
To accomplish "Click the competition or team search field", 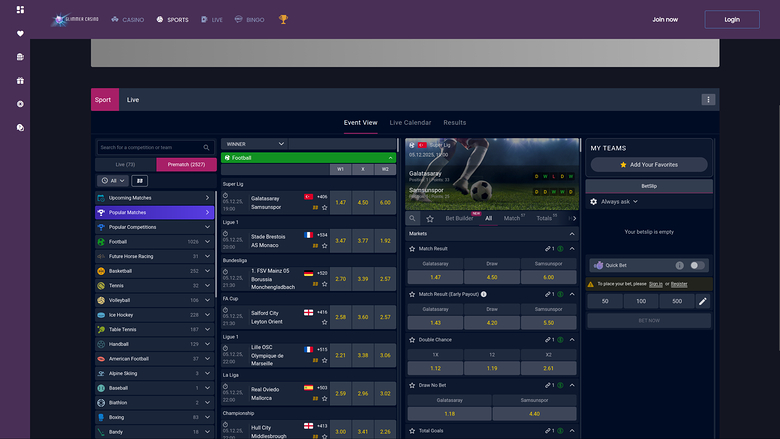I will [155, 147].
